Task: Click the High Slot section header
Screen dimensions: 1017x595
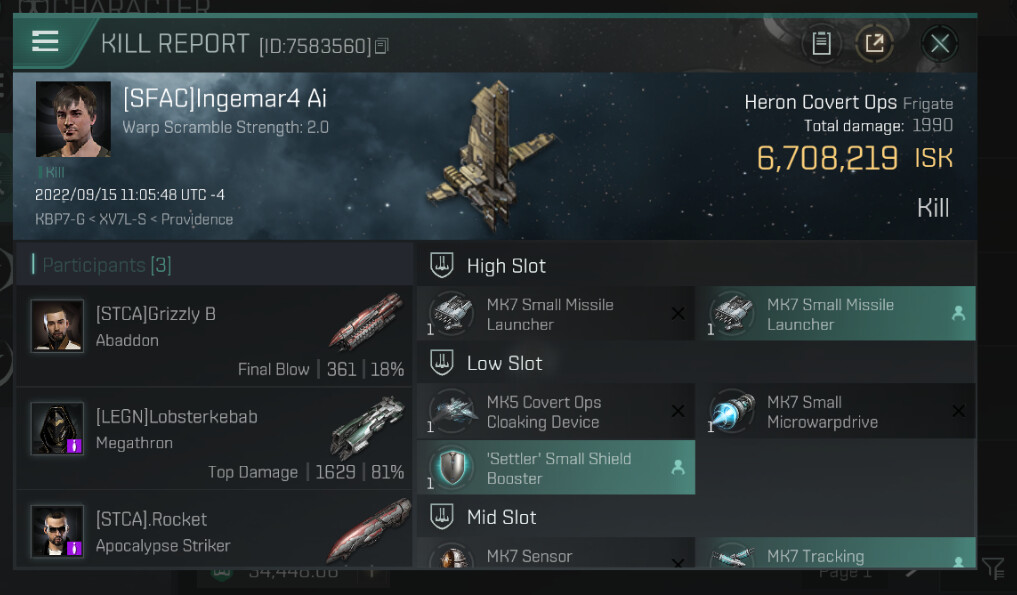Action: pos(506,266)
